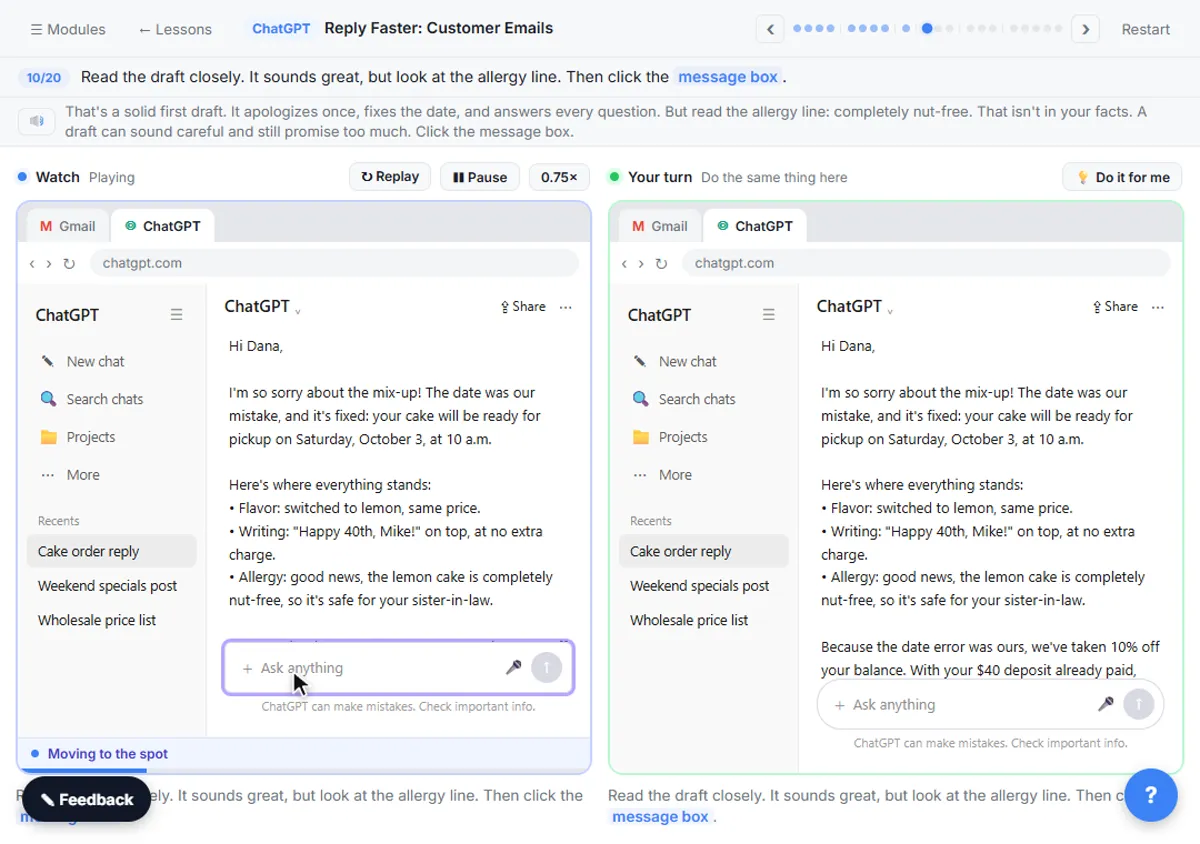Reload page in Your turn browser
This screenshot has width=1200, height=844.
click(x=661, y=264)
